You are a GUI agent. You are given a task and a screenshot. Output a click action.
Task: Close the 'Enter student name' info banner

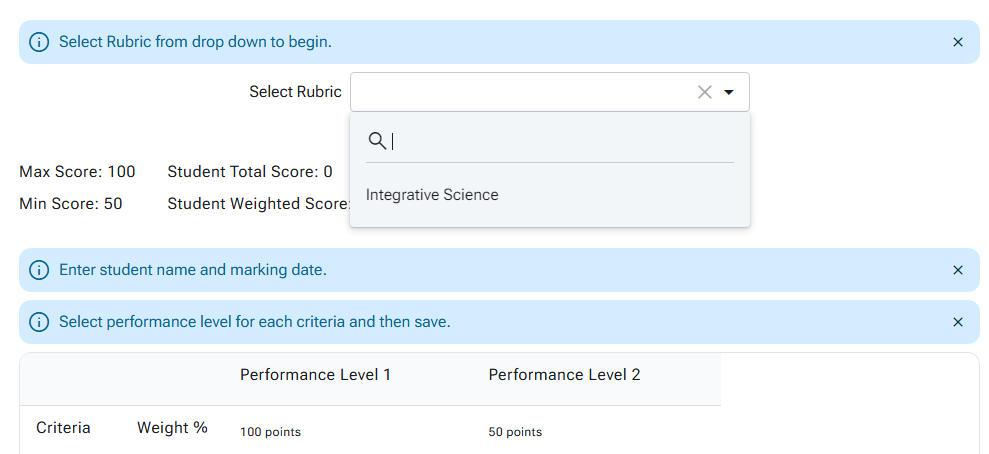[x=957, y=270]
